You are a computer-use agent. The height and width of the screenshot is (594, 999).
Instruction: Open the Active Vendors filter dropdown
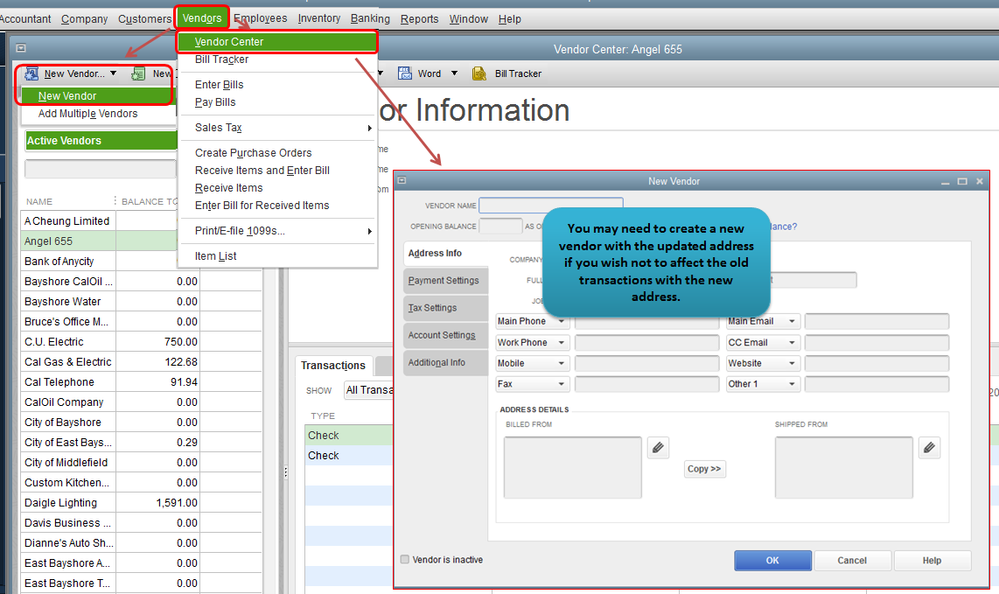[x=101, y=141]
